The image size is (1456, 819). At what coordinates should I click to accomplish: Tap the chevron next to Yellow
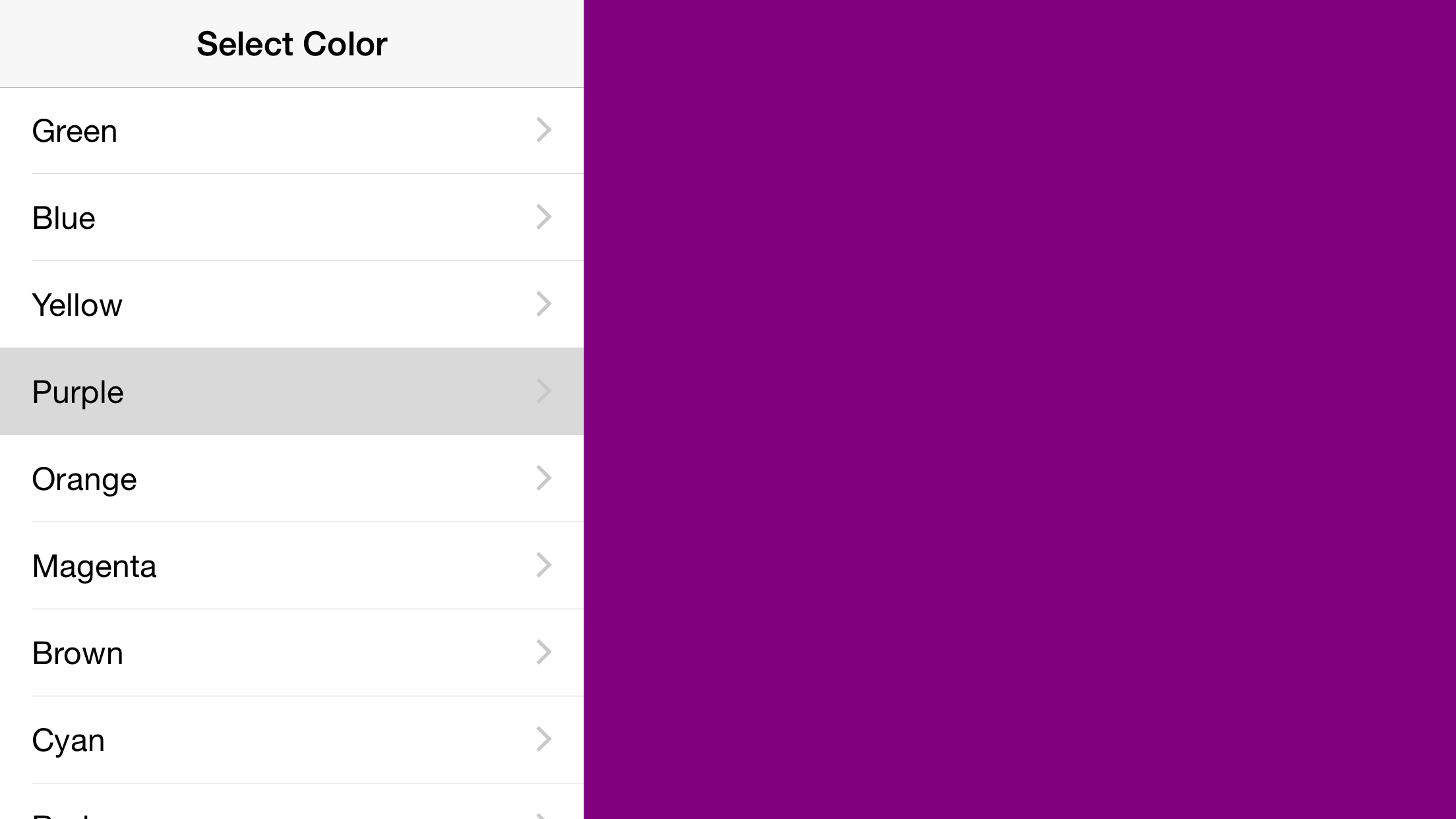click(543, 304)
